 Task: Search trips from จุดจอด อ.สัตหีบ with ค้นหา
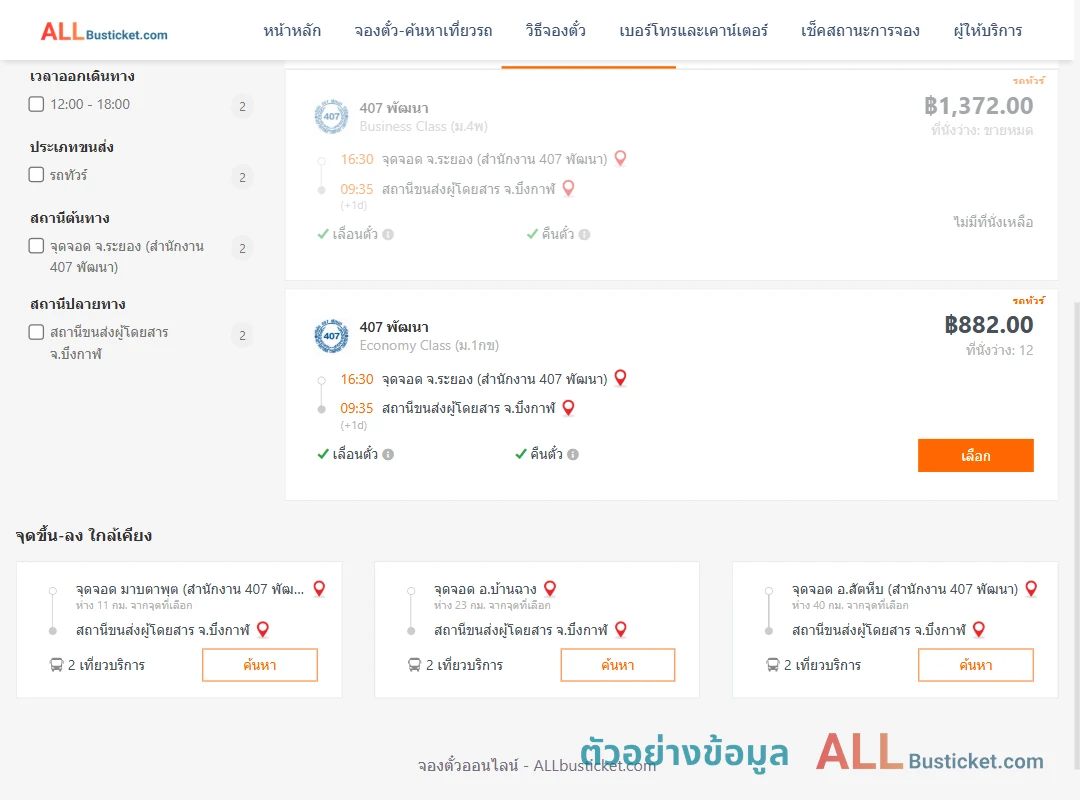click(x=975, y=665)
